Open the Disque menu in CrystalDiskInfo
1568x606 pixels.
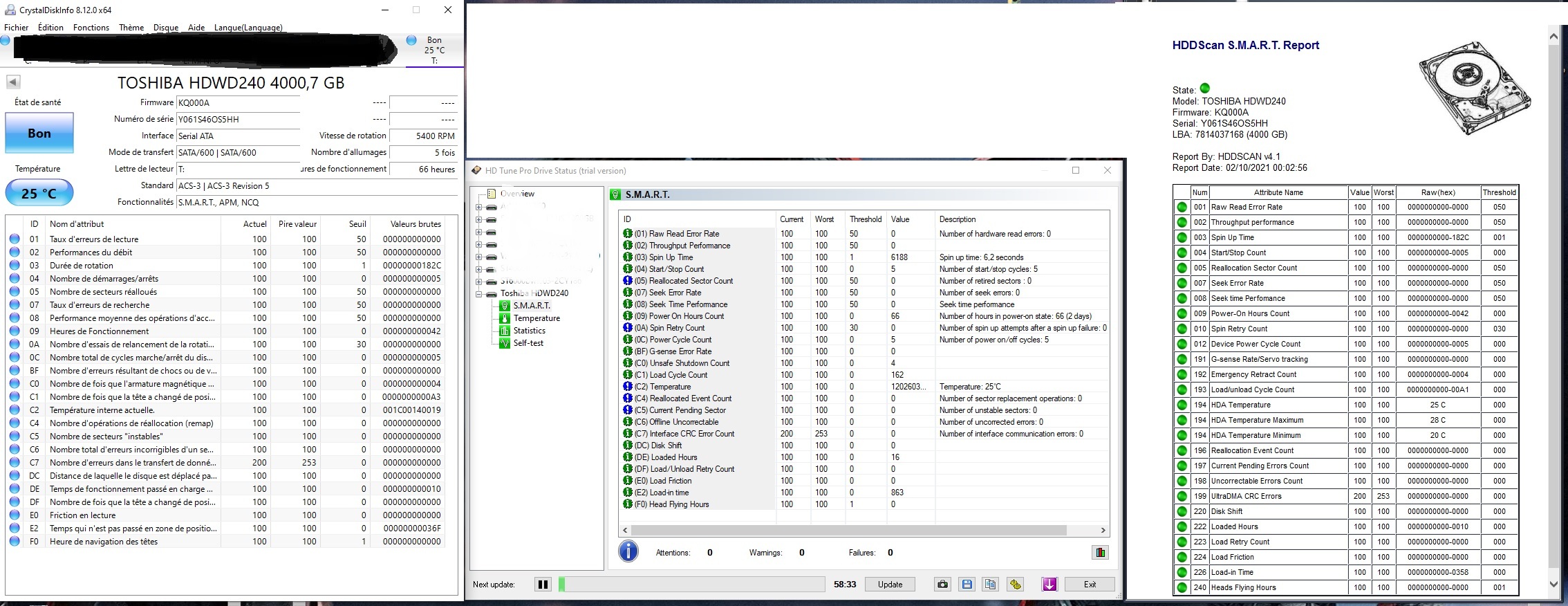(166, 28)
